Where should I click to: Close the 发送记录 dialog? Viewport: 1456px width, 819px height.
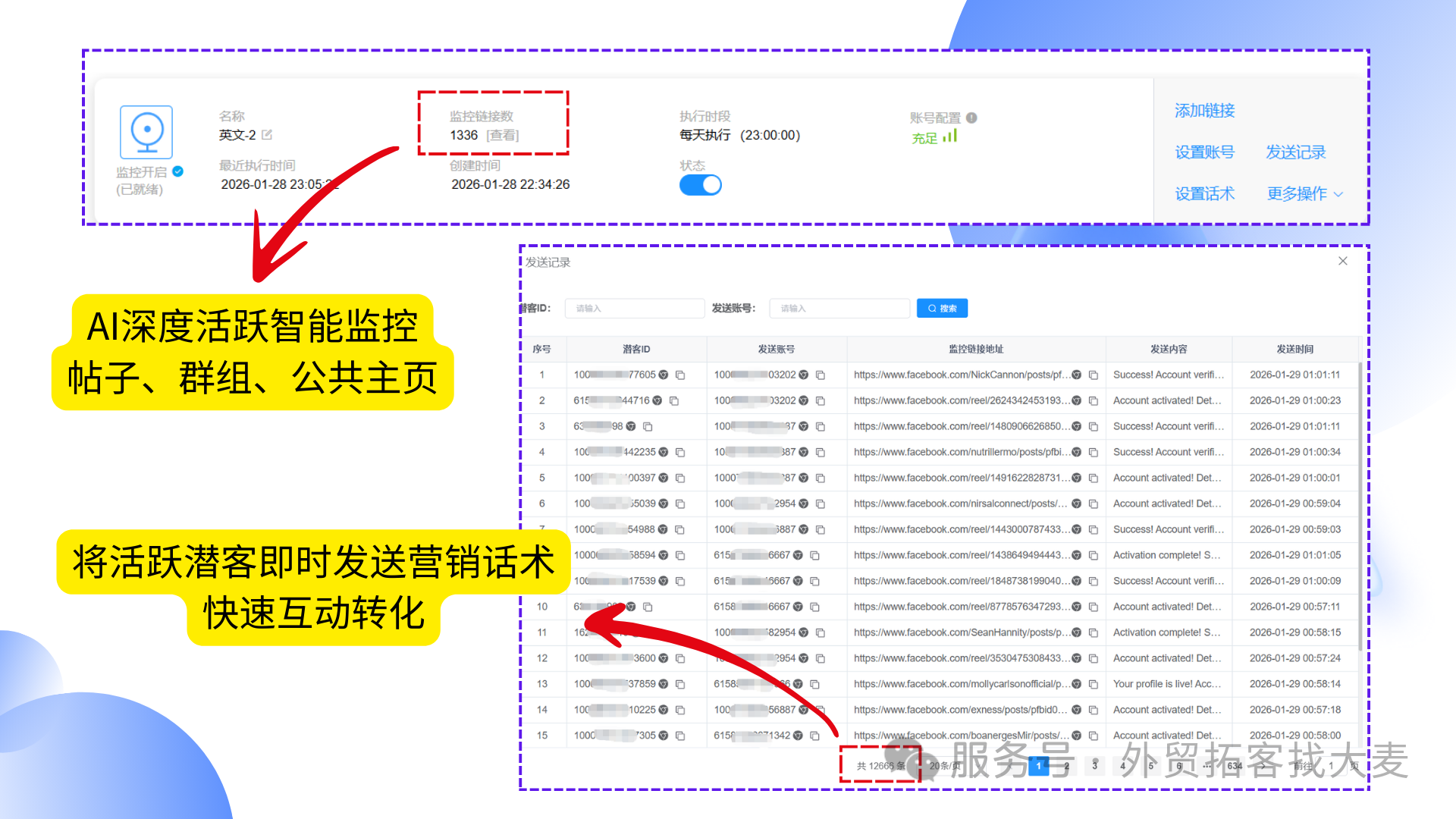point(1342,261)
